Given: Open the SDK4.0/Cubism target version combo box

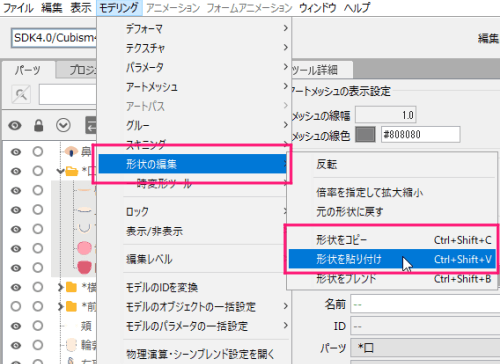Looking at the screenshot, I should pos(54,38).
